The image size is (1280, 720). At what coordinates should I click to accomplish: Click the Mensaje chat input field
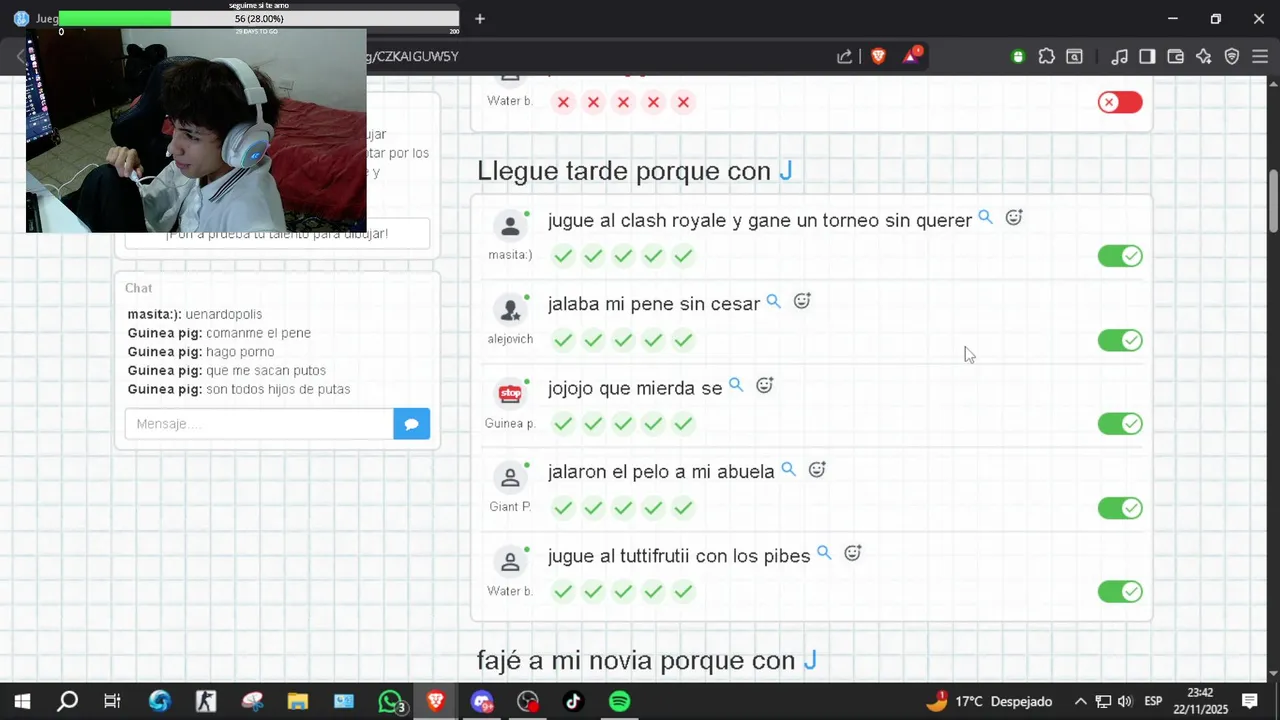pyautogui.click(x=259, y=424)
